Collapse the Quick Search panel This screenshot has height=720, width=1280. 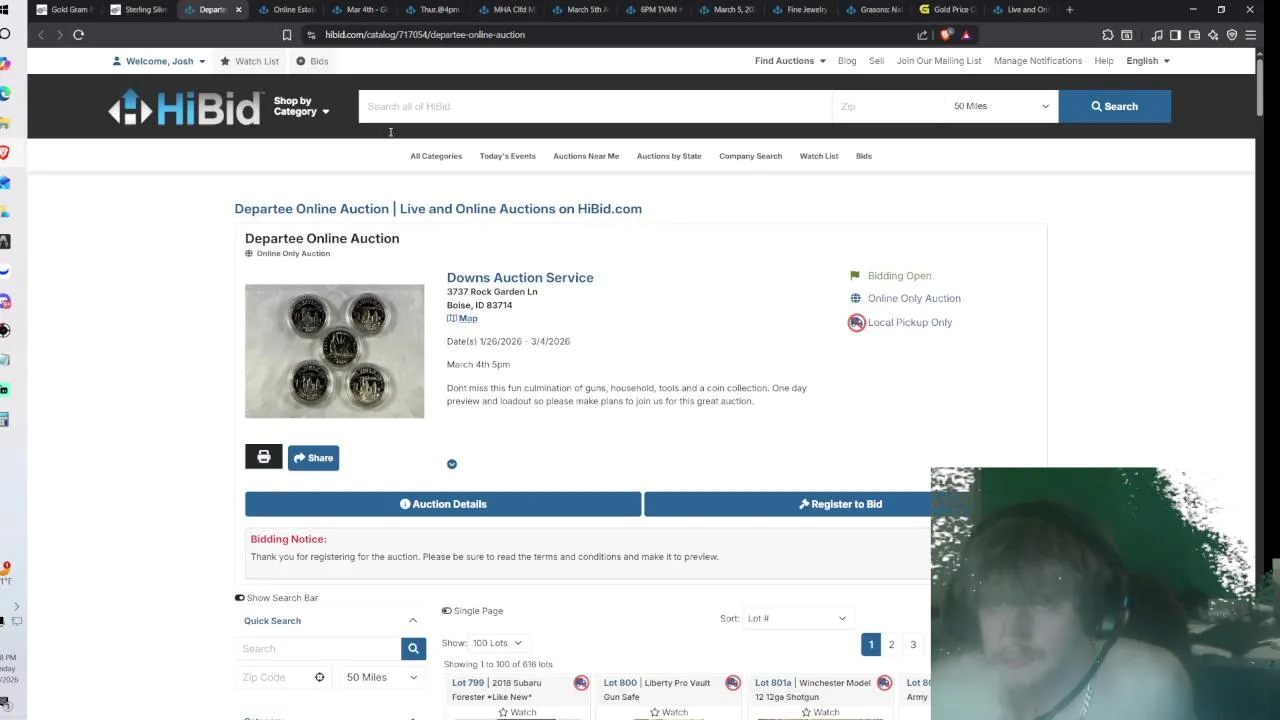click(x=412, y=621)
